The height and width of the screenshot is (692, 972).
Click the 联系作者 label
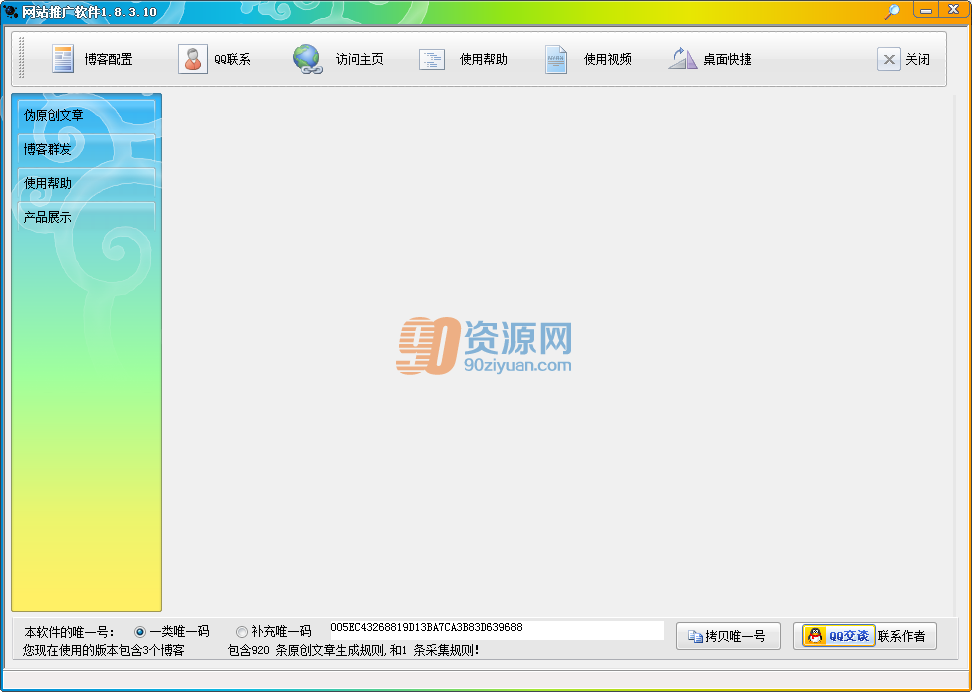pos(901,636)
